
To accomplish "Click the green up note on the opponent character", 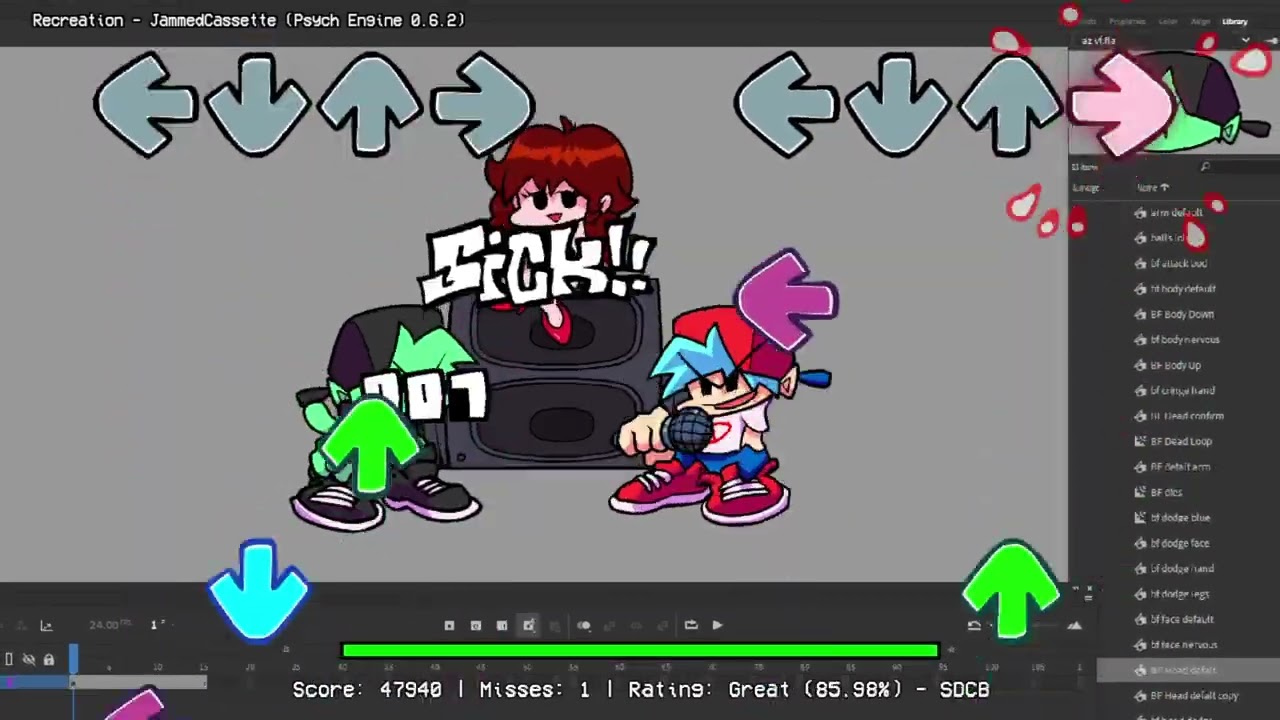I will click(371, 446).
